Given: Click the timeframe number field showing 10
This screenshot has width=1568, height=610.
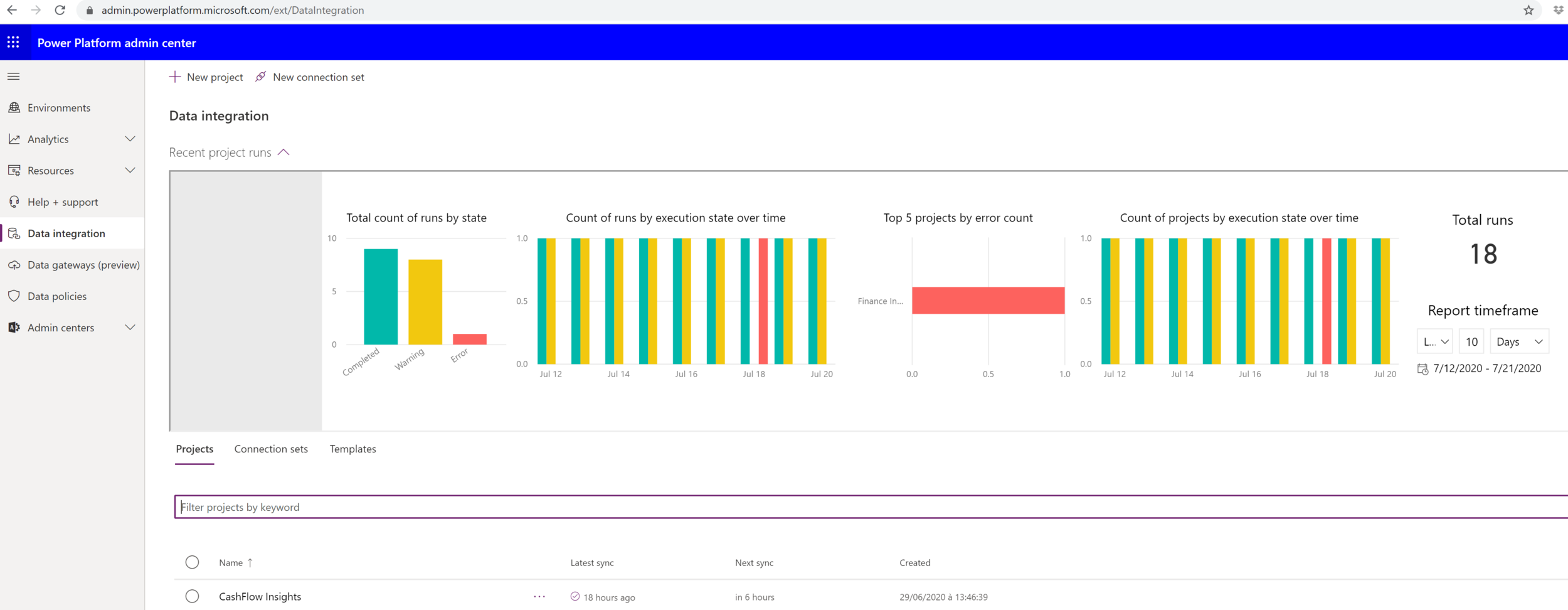Looking at the screenshot, I should tap(1471, 341).
